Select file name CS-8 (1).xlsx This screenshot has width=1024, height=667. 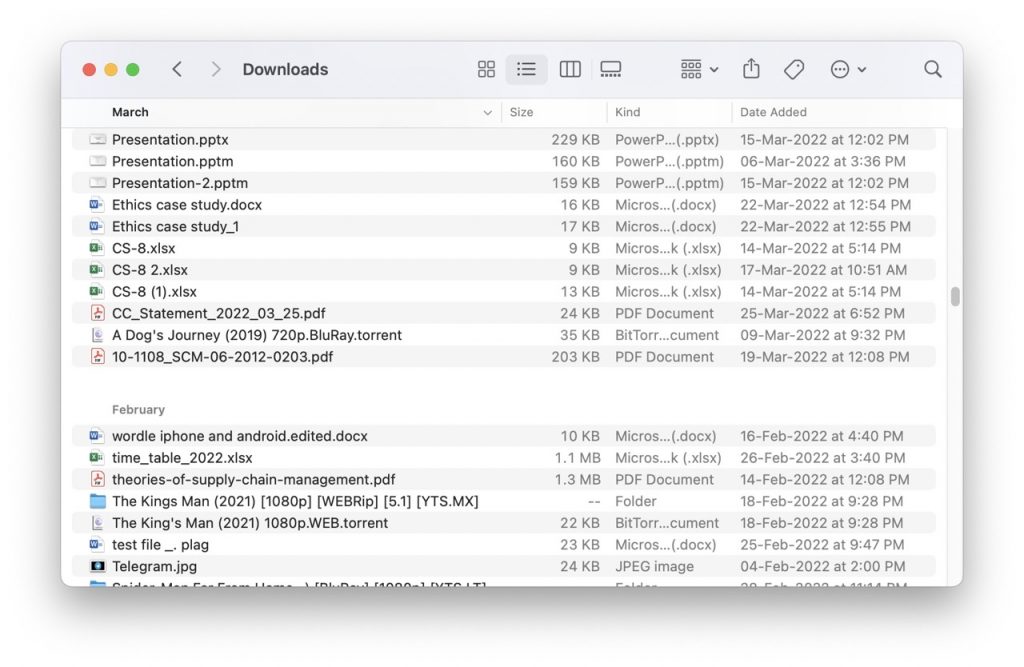point(154,291)
